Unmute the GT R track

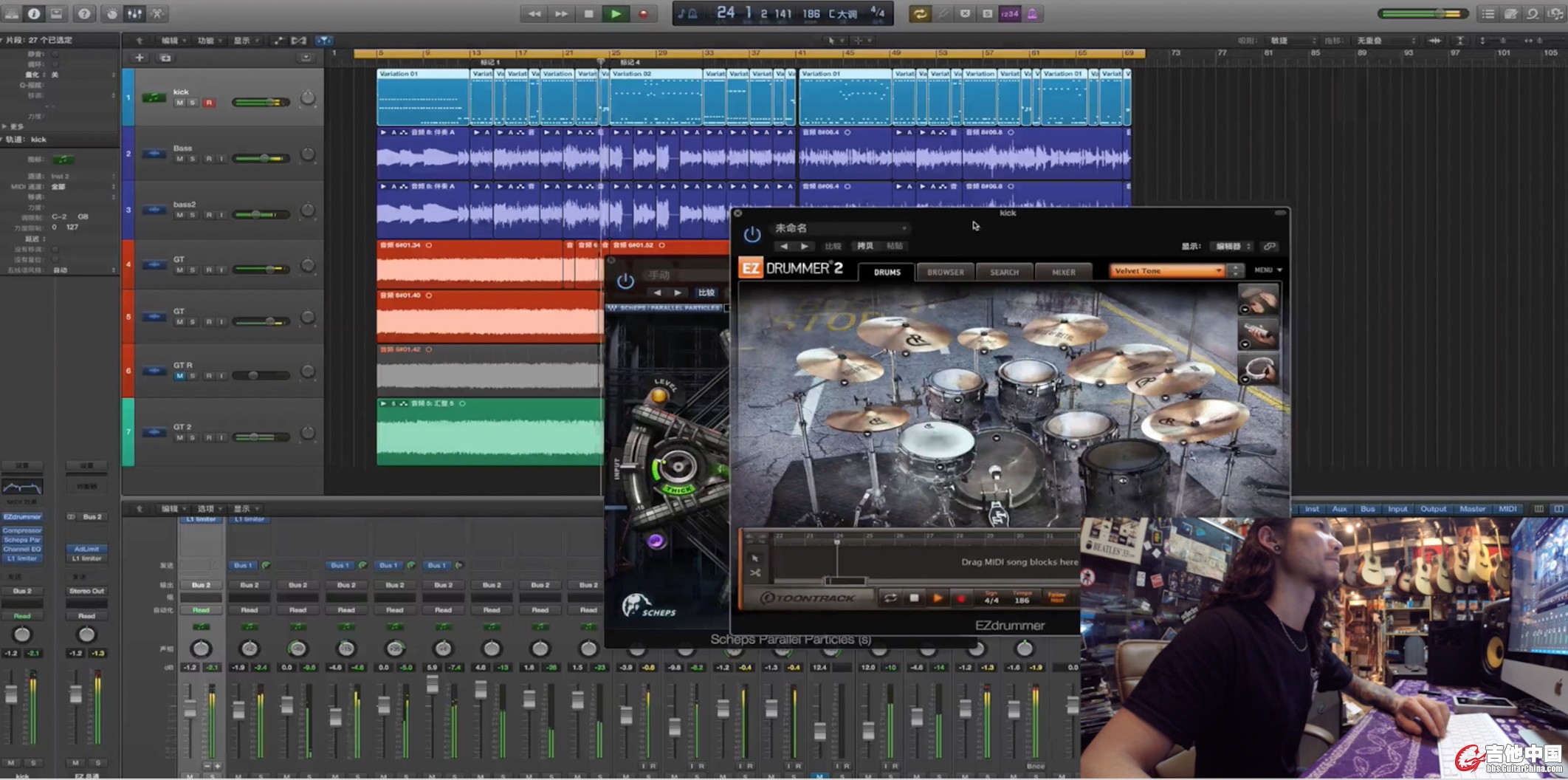(179, 376)
